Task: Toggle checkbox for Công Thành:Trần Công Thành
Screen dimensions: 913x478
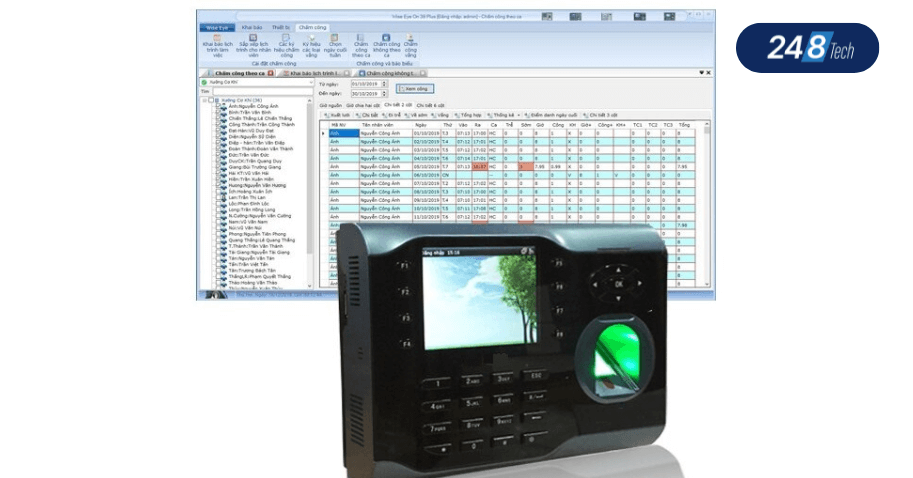Action: (x=220, y=125)
